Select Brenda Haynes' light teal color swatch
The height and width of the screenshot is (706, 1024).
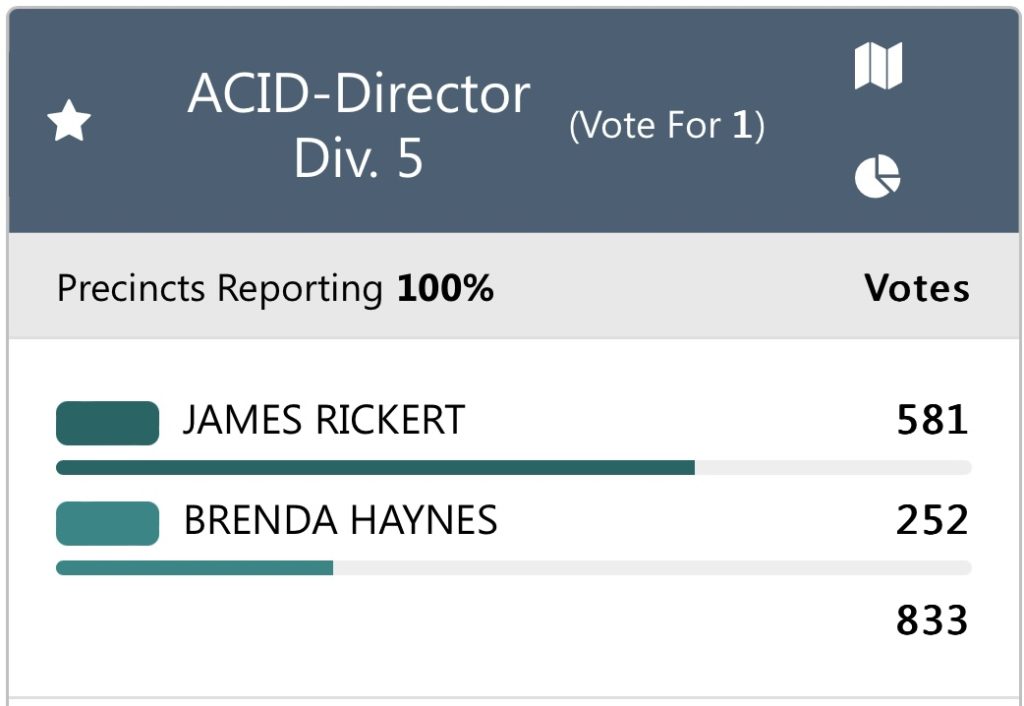(107, 523)
